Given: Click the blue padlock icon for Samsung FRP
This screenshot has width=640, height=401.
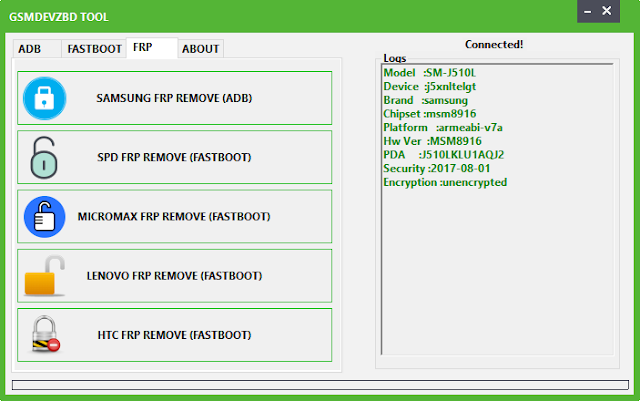Looking at the screenshot, I should (44, 98).
